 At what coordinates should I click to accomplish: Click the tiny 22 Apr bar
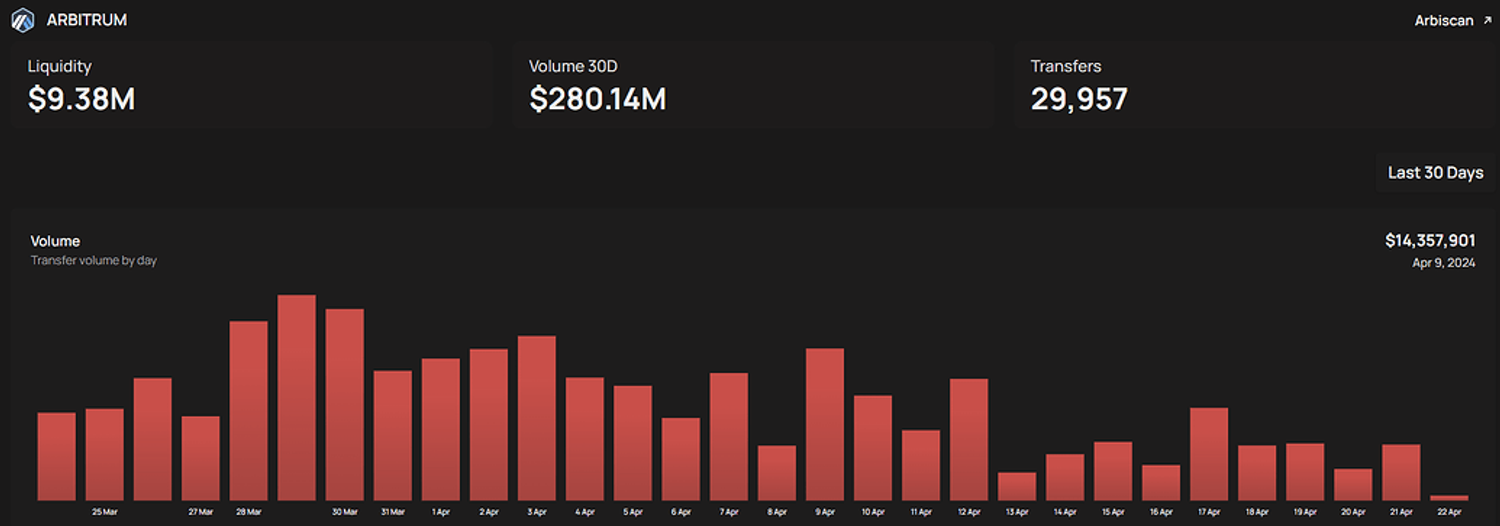point(1449,497)
